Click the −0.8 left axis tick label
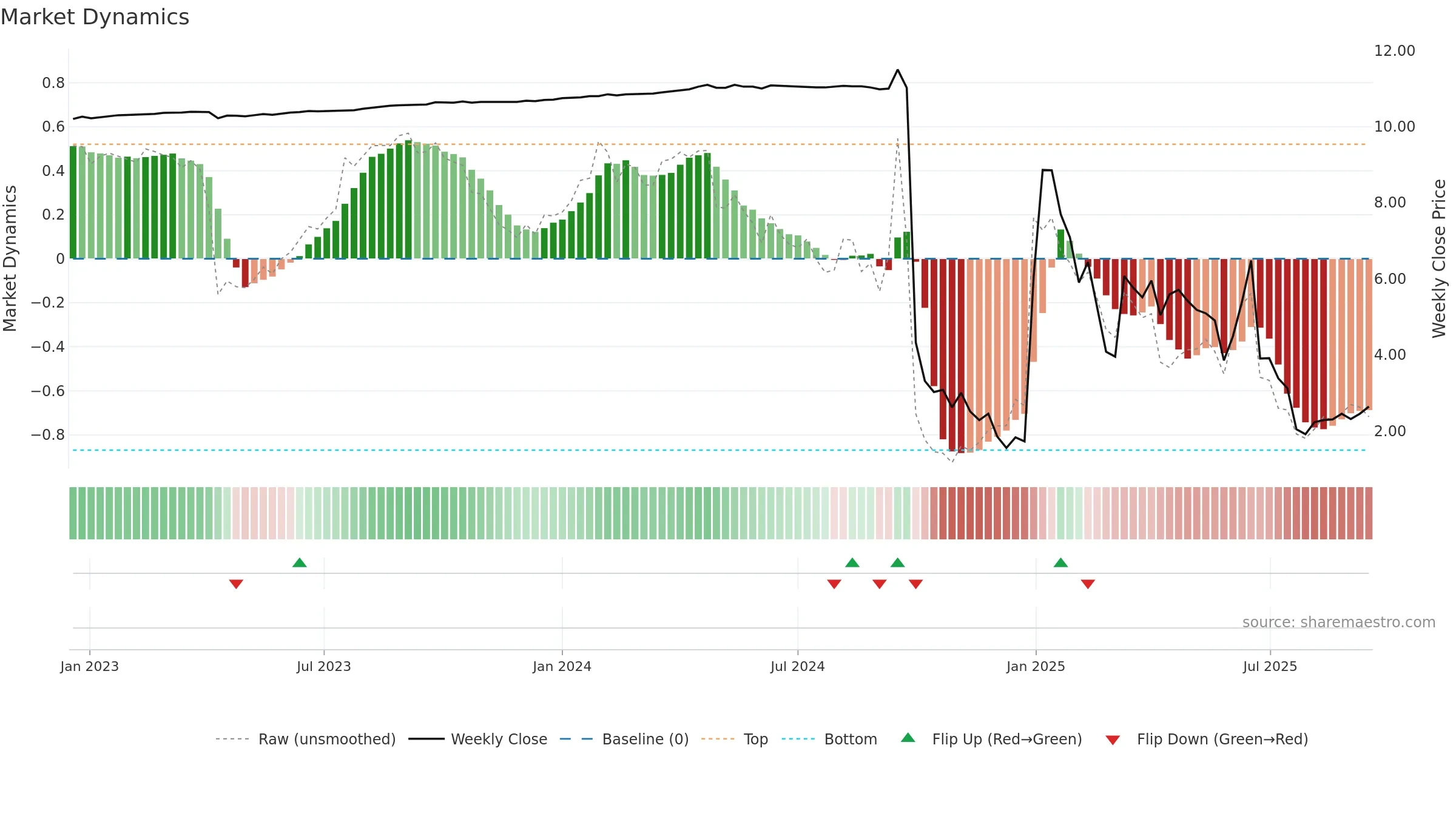Viewport: 1456px width, 819px height. 48,435
